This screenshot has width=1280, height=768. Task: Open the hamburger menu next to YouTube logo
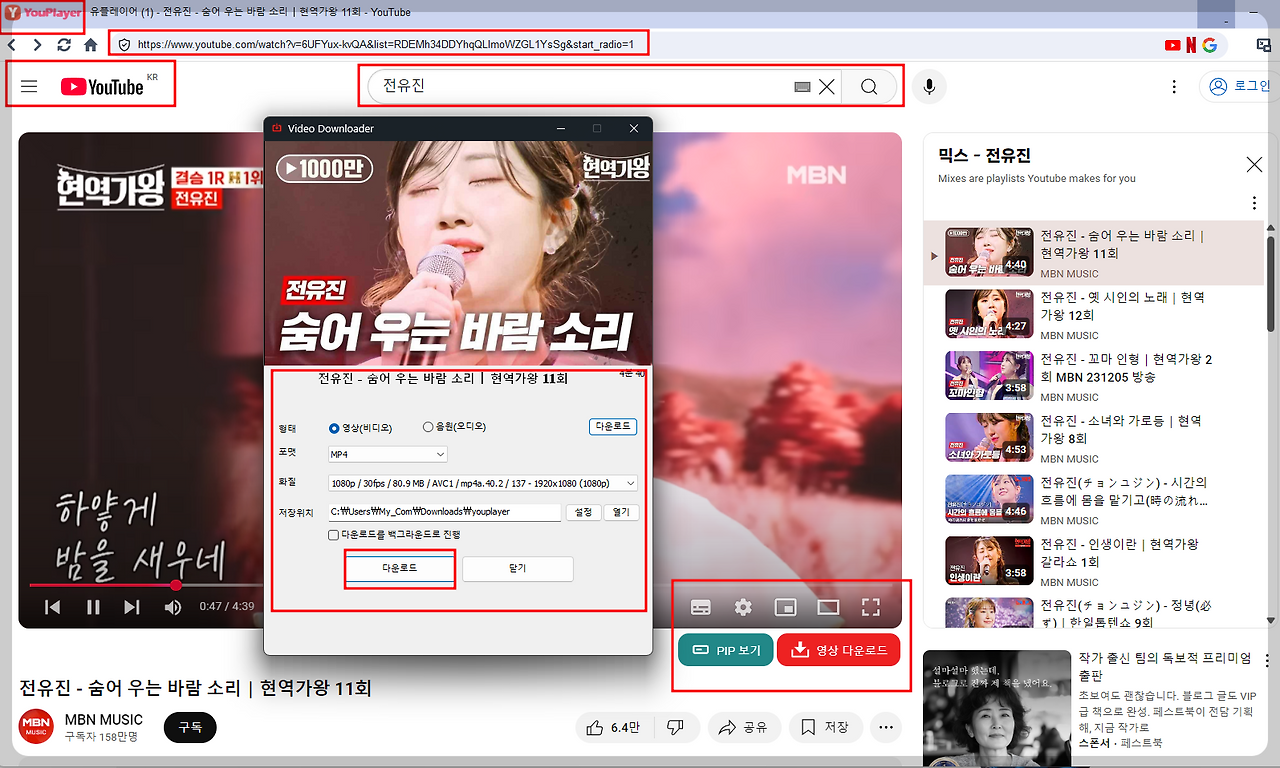(29, 86)
